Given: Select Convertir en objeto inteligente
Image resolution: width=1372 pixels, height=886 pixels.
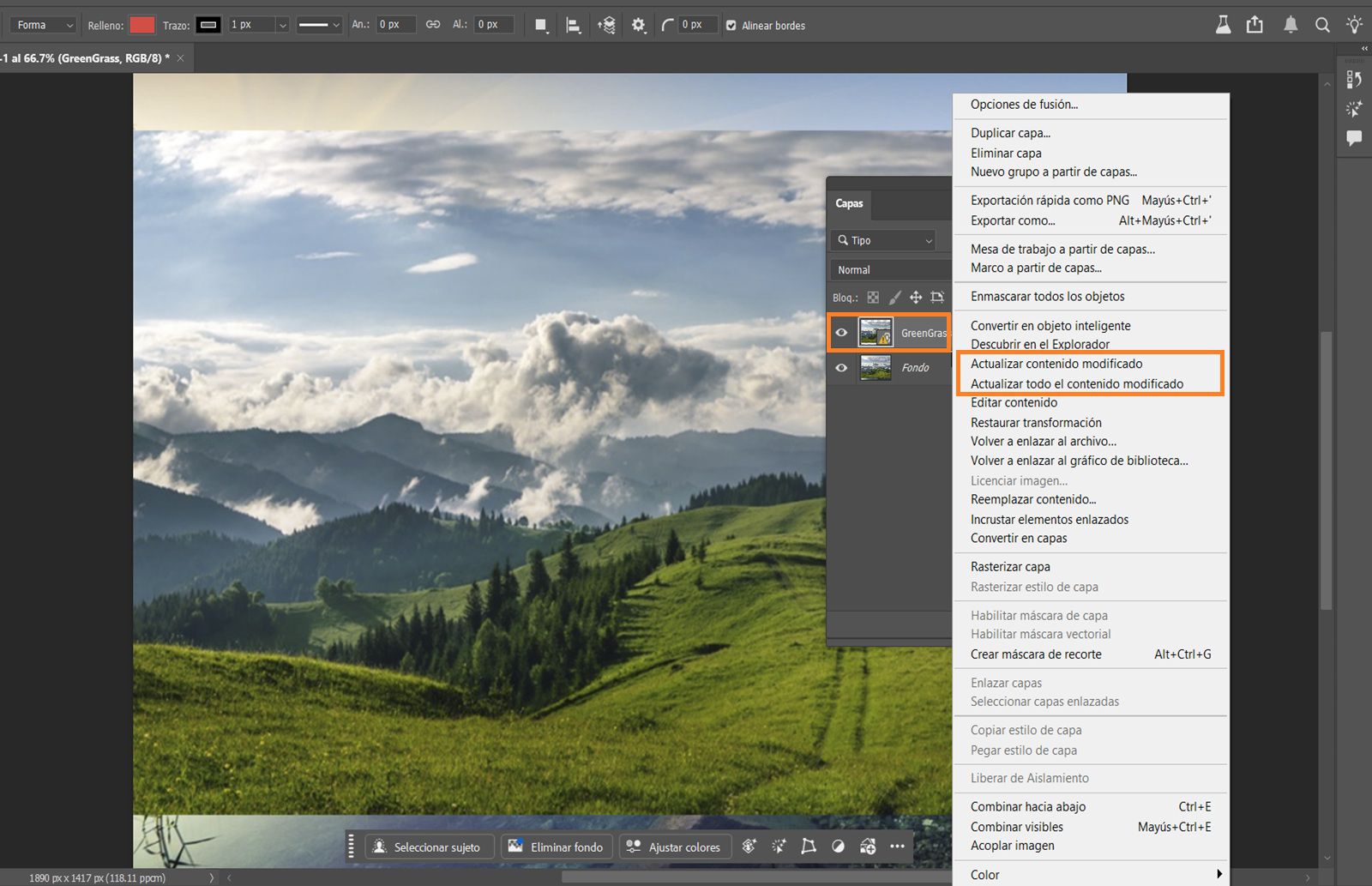Looking at the screenshot, I should 1050,326.
